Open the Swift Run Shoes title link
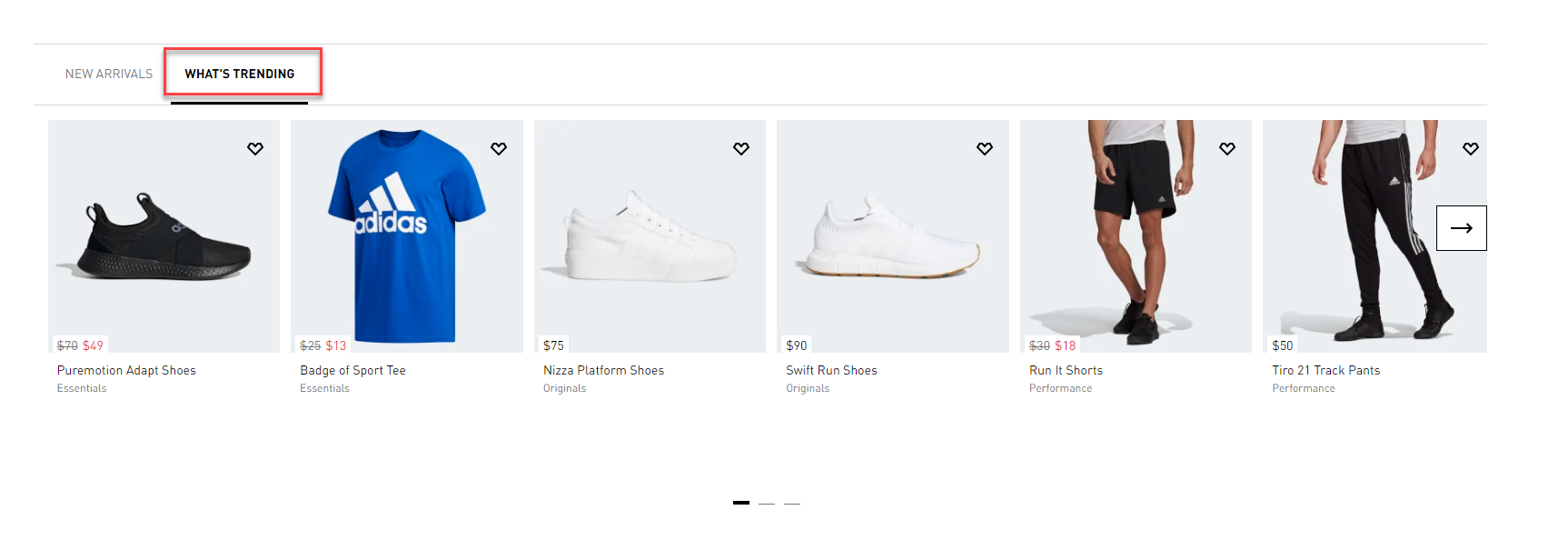The height and width of the screenshot is (540, 1568). click(831, 370)
